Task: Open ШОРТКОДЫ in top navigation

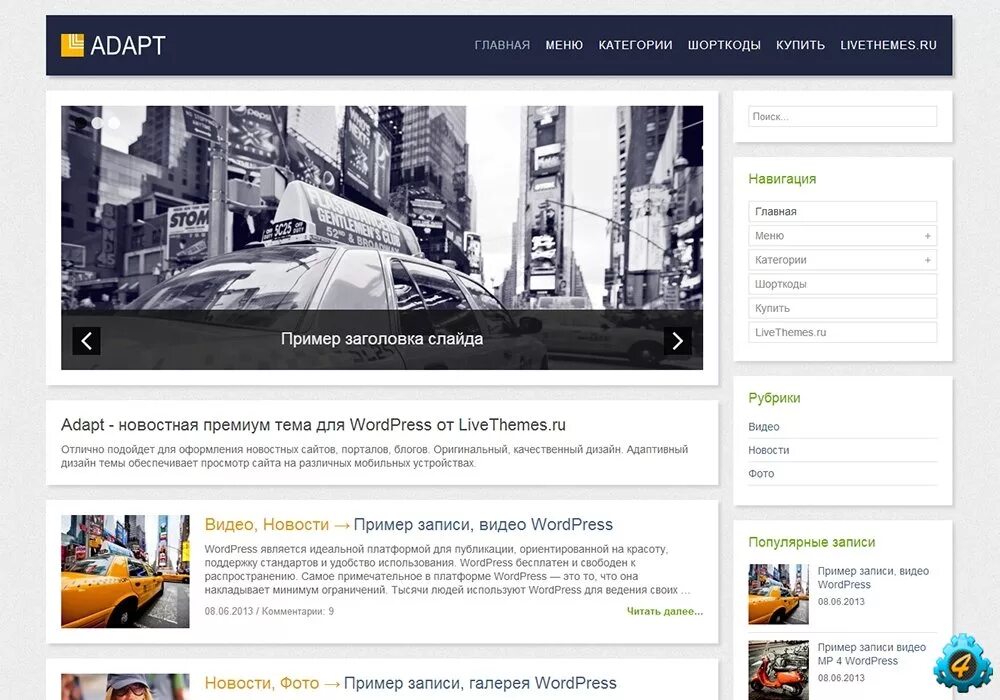Action: (x=724, y=45)
